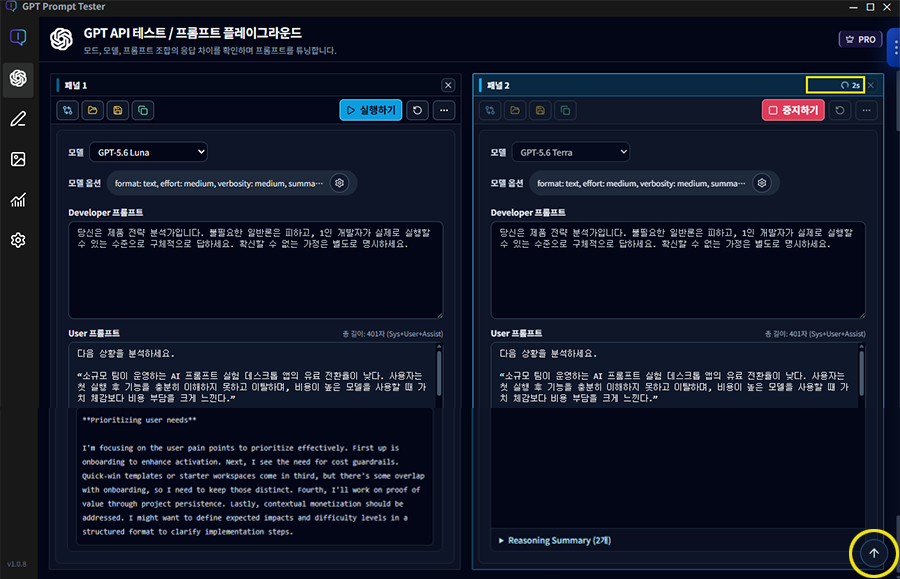Image resolution: width=900 pixels, height=579 pixels.
Task: Select the GPT playground sidebar icon
Action: pyautogui.click(x=18, y=78)
